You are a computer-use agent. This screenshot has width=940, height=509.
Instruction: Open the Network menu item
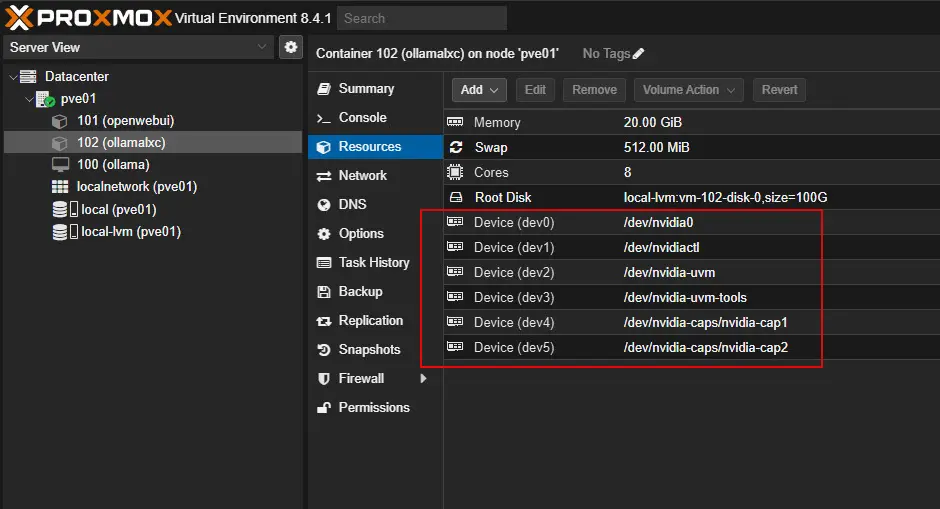(x=362, y=176)
